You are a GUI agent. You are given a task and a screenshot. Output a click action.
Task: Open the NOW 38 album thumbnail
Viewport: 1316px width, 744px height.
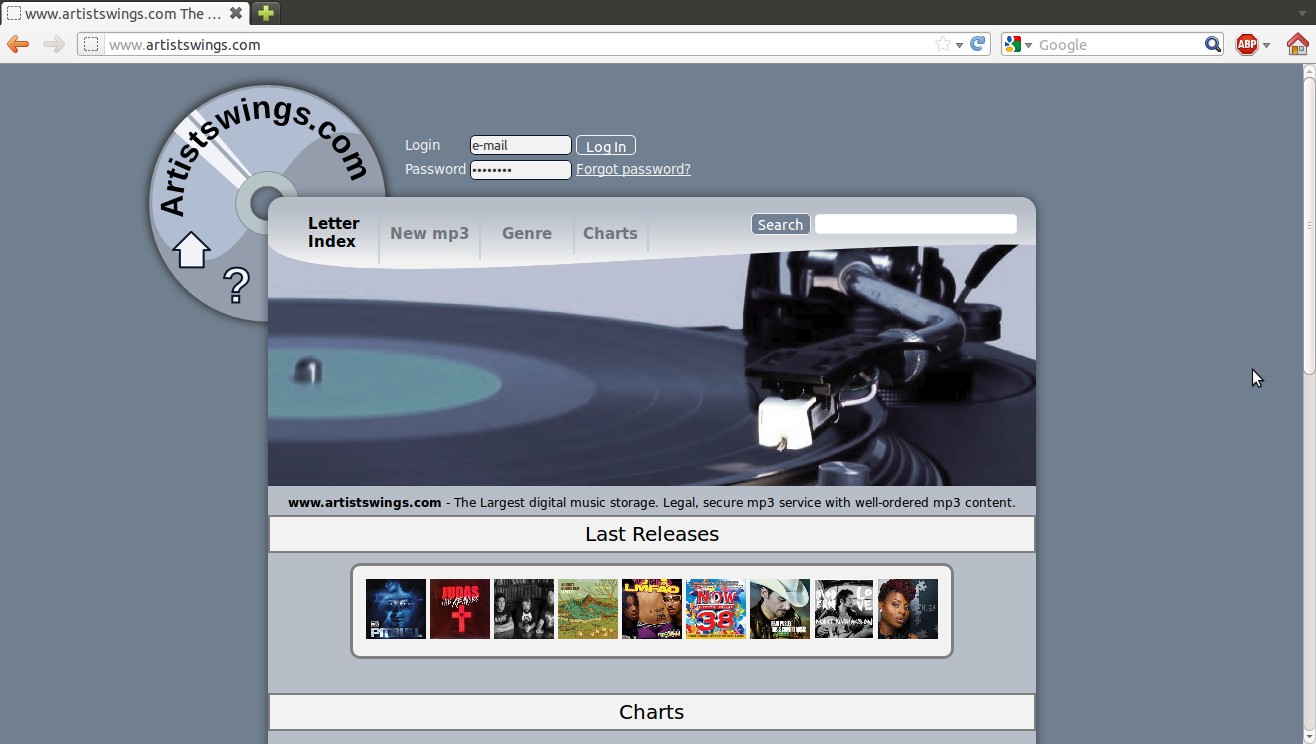716,609
